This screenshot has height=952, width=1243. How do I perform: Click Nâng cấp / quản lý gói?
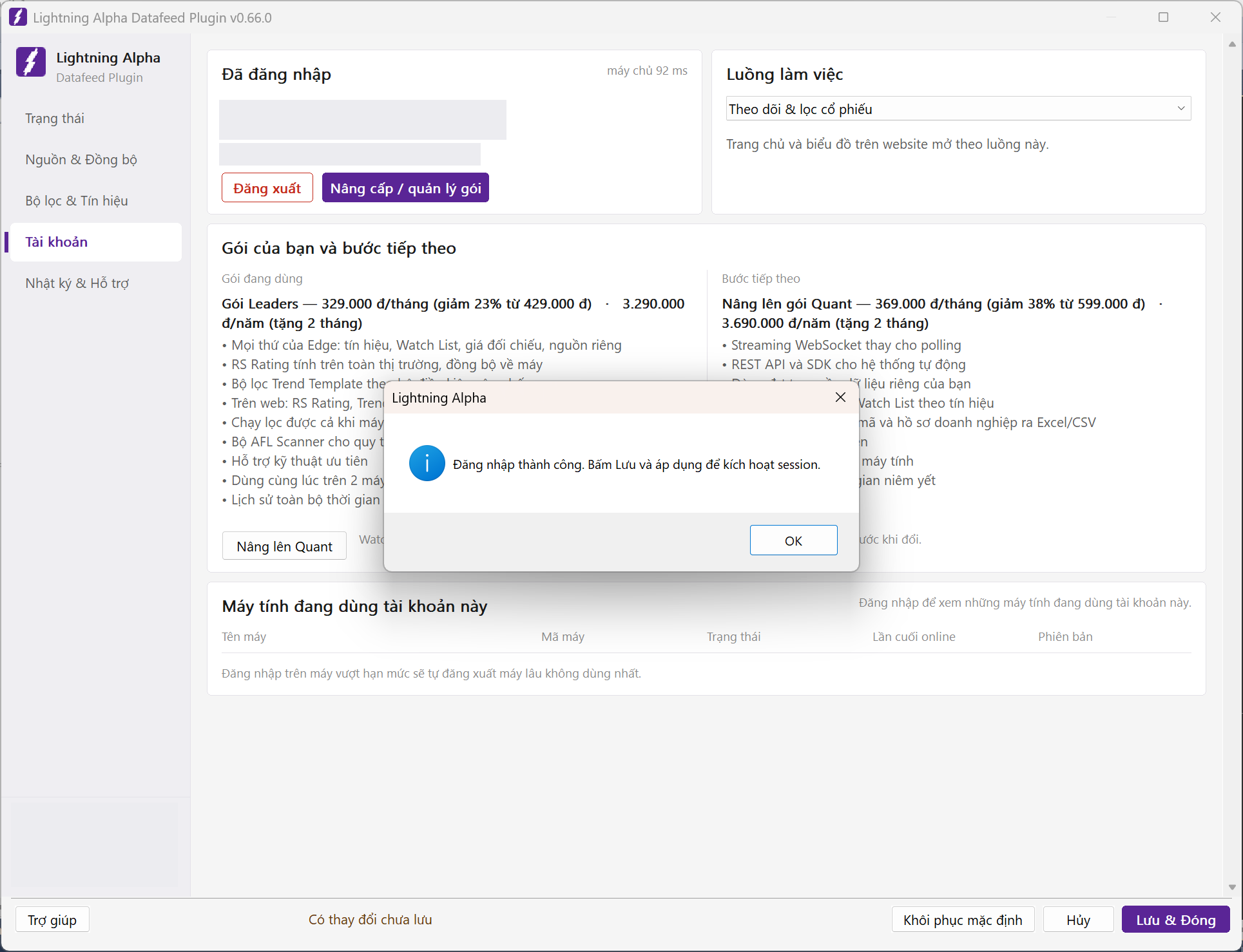click(405, 188)
